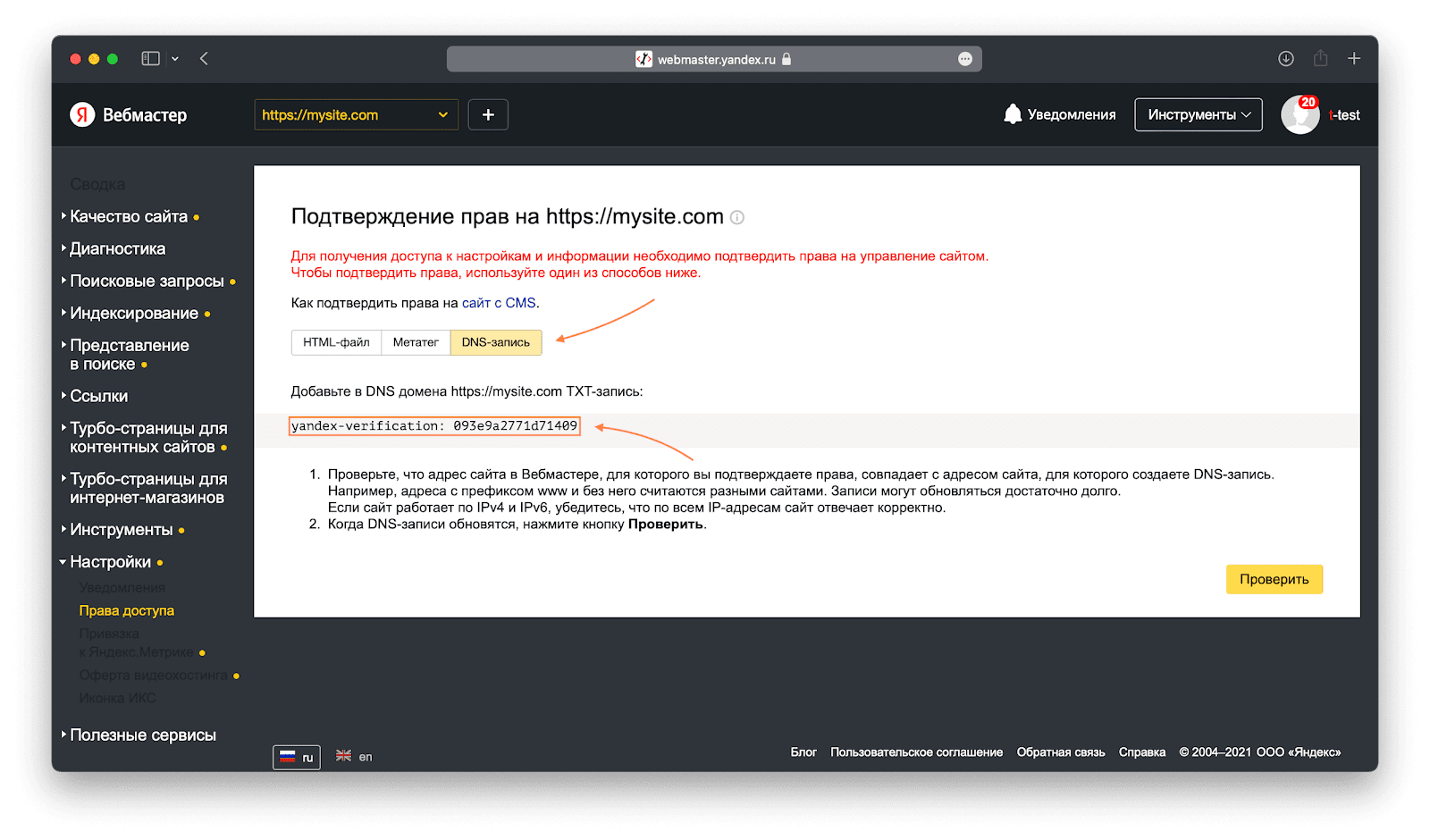1430x840 pixels.
Task: Expand Инструменты sidebar section
Action: coord(122,529)
